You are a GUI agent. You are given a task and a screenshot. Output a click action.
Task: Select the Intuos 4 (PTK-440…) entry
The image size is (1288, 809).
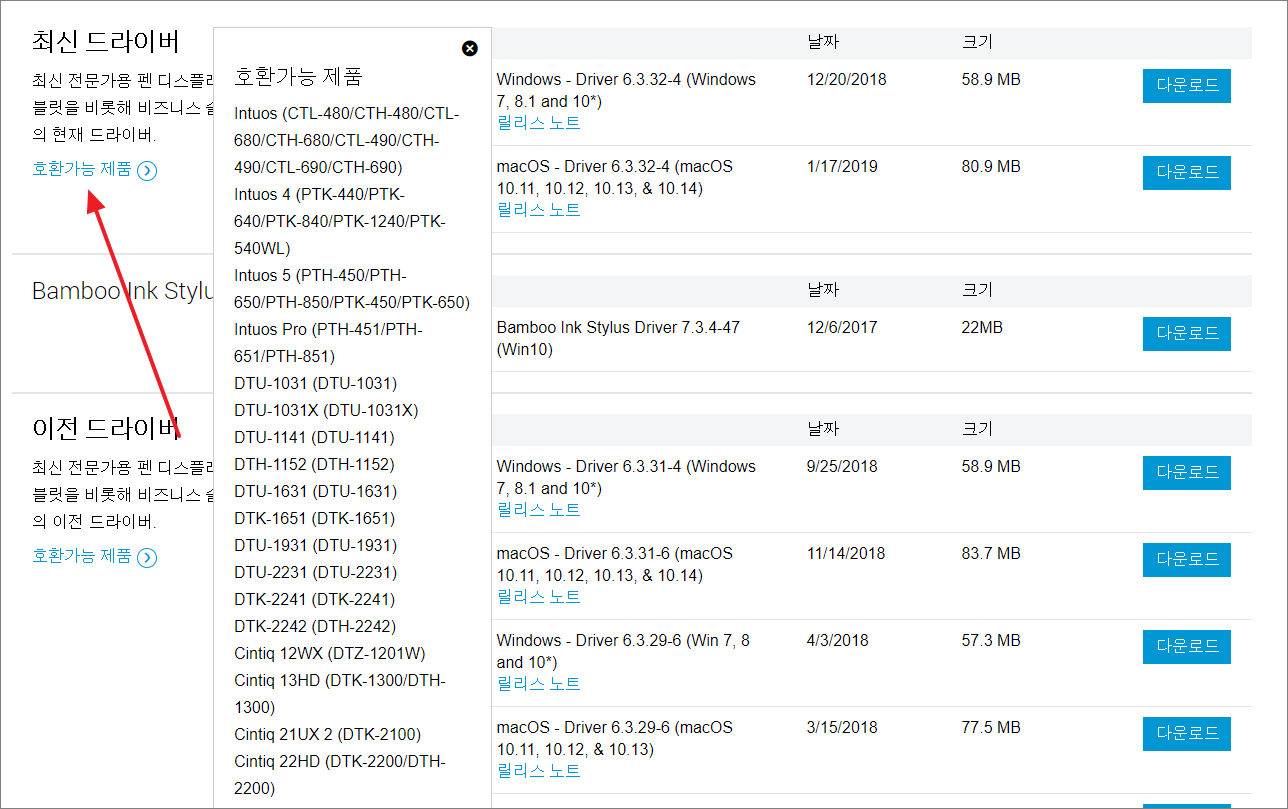coord(340,221)
